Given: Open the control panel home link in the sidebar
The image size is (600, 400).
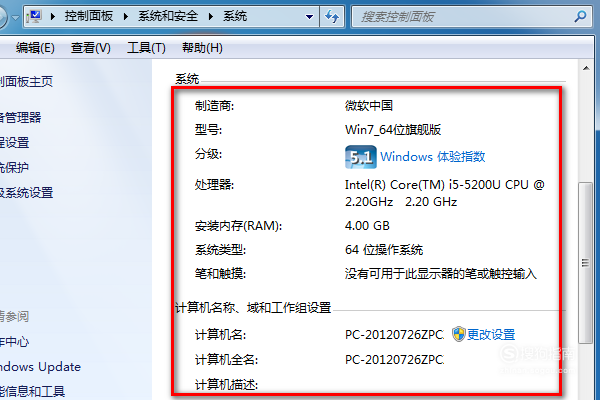Looking at the screenshot, I should (26, 82).
